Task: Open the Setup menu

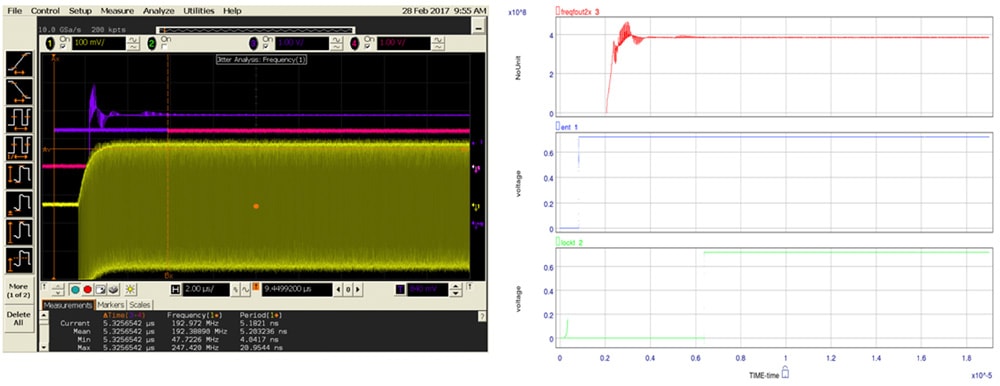Action: (x=80, y=11)
